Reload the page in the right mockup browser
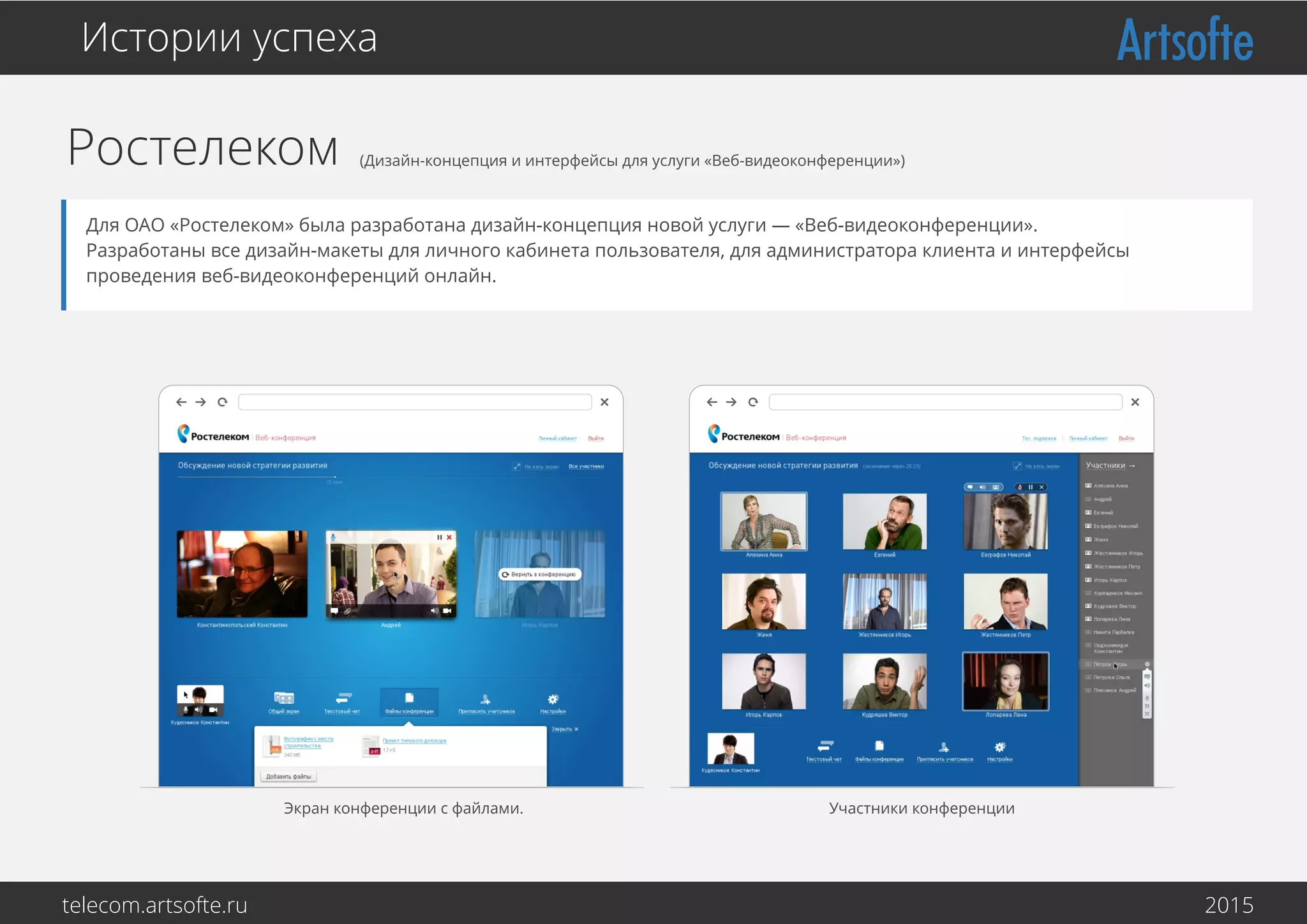The height and width of the screenshot is (924, 1307). tap(753, 402)
